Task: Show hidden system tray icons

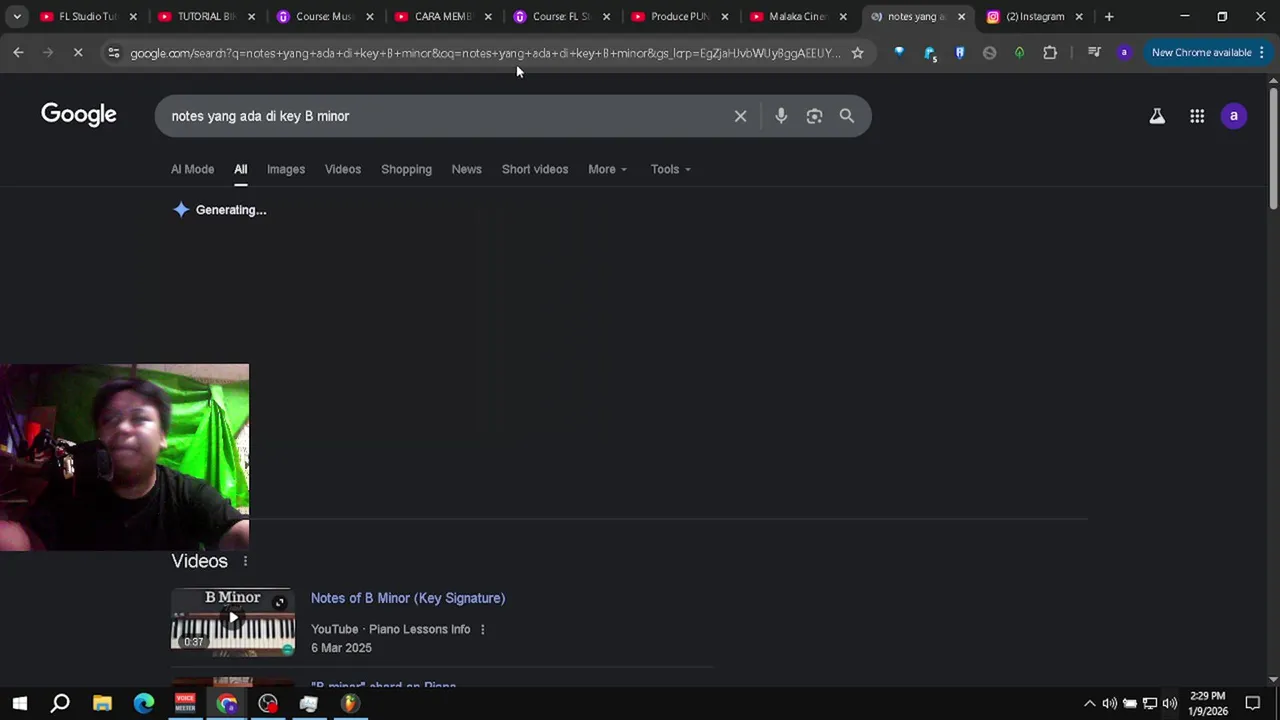Action: [x=1090, y=703]
